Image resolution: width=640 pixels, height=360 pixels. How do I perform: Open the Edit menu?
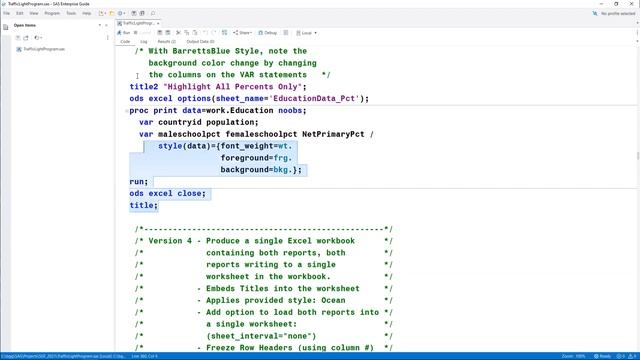pyautogui.click(x=20, y=13)
